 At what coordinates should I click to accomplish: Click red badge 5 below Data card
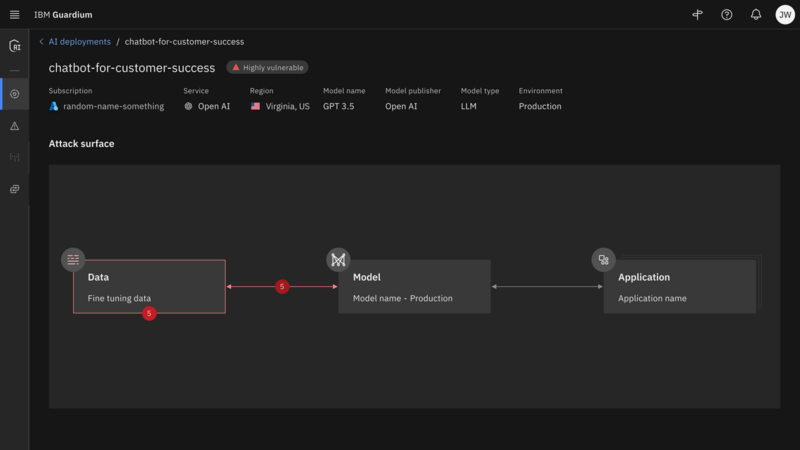point(149,313)
